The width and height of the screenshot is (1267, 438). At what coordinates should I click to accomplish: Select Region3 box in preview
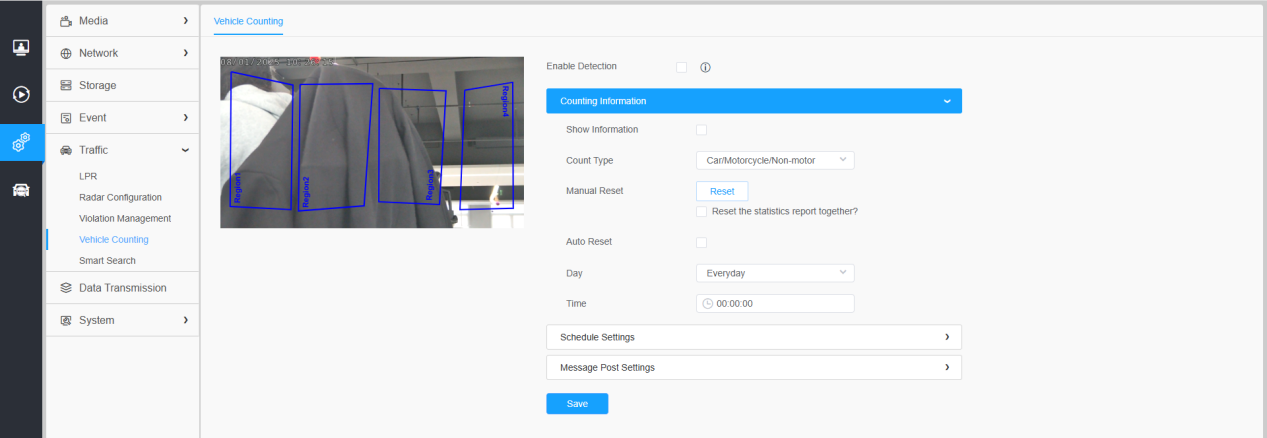(x=412, y=146)
